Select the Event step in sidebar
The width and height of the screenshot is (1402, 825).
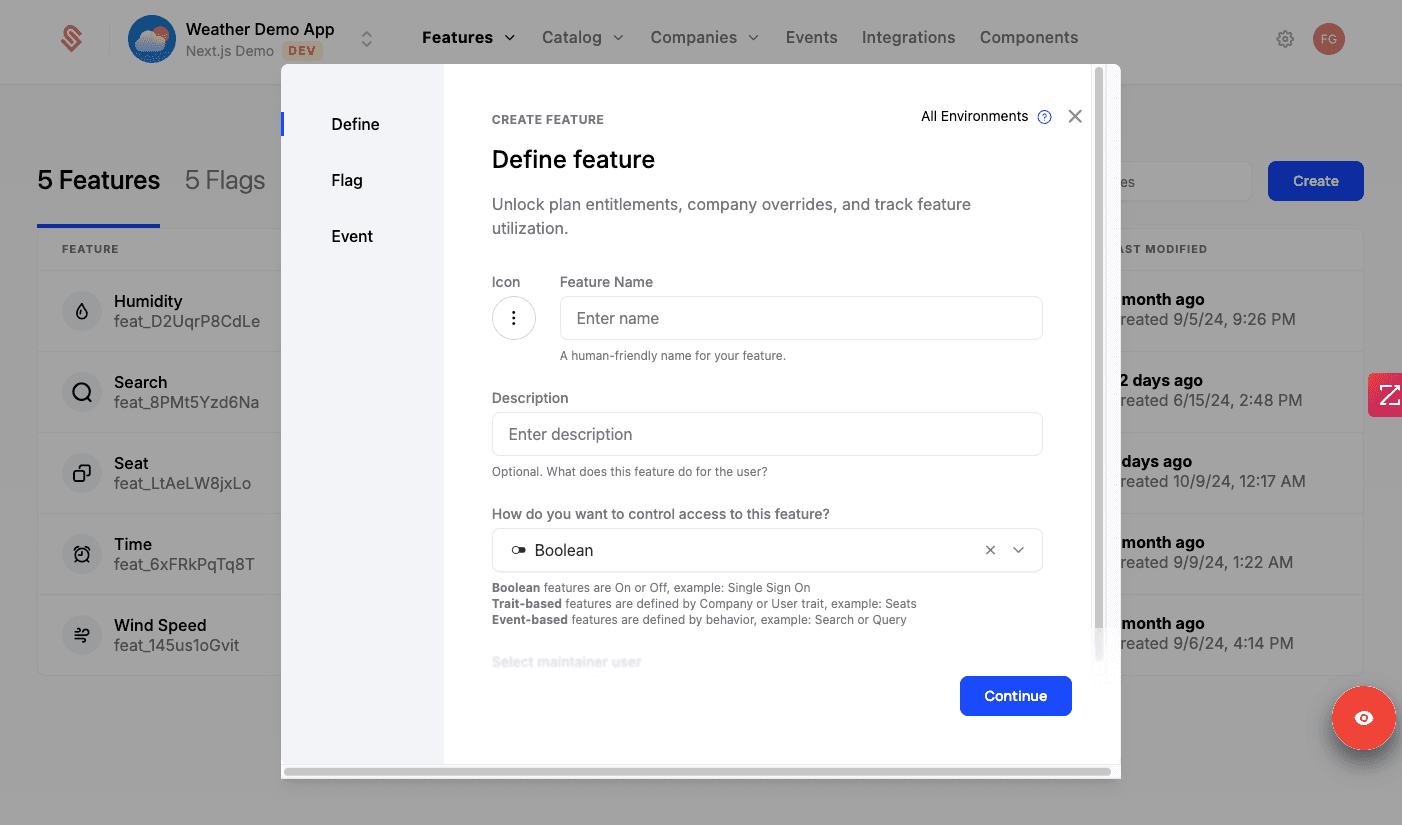[352, 236]
